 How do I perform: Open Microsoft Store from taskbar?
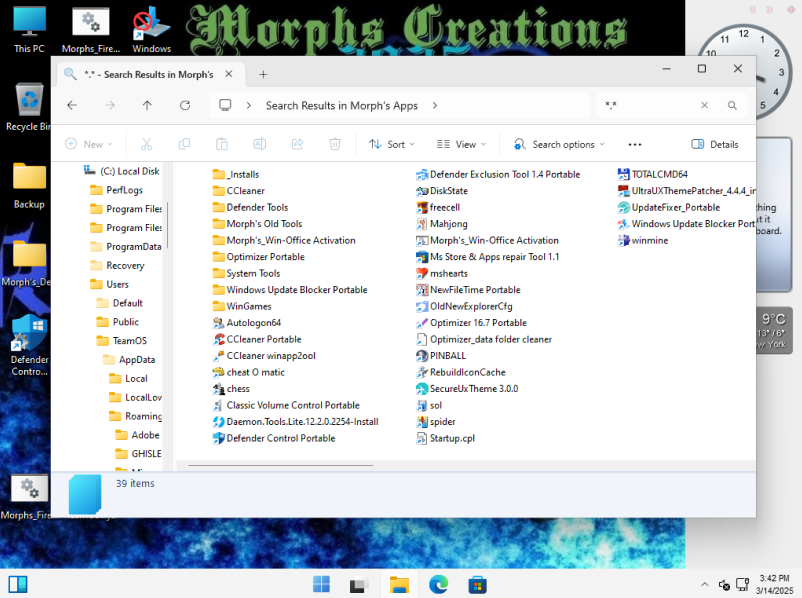477,584
